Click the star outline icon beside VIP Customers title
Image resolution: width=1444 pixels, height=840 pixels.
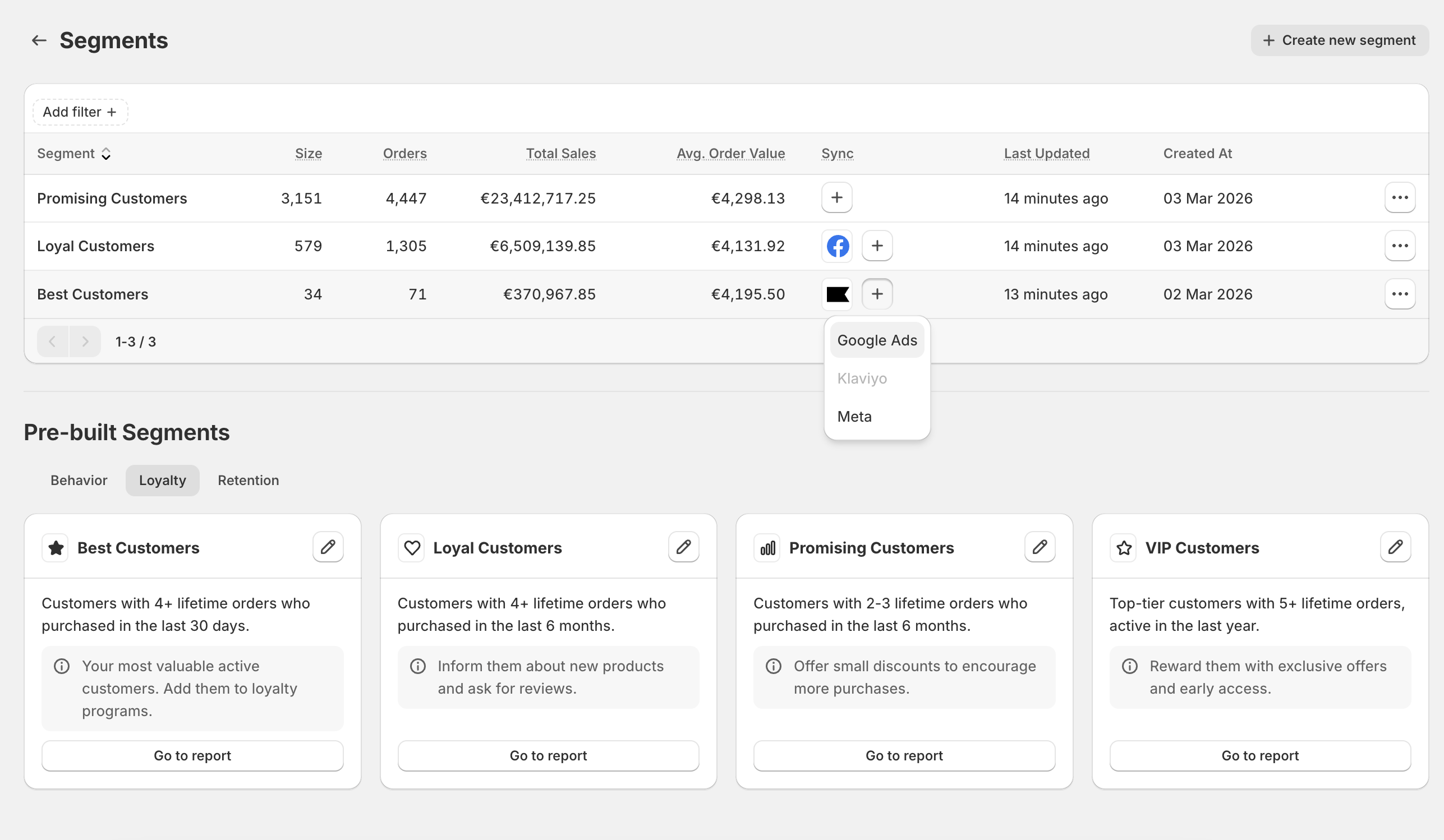coord(1123,547)
